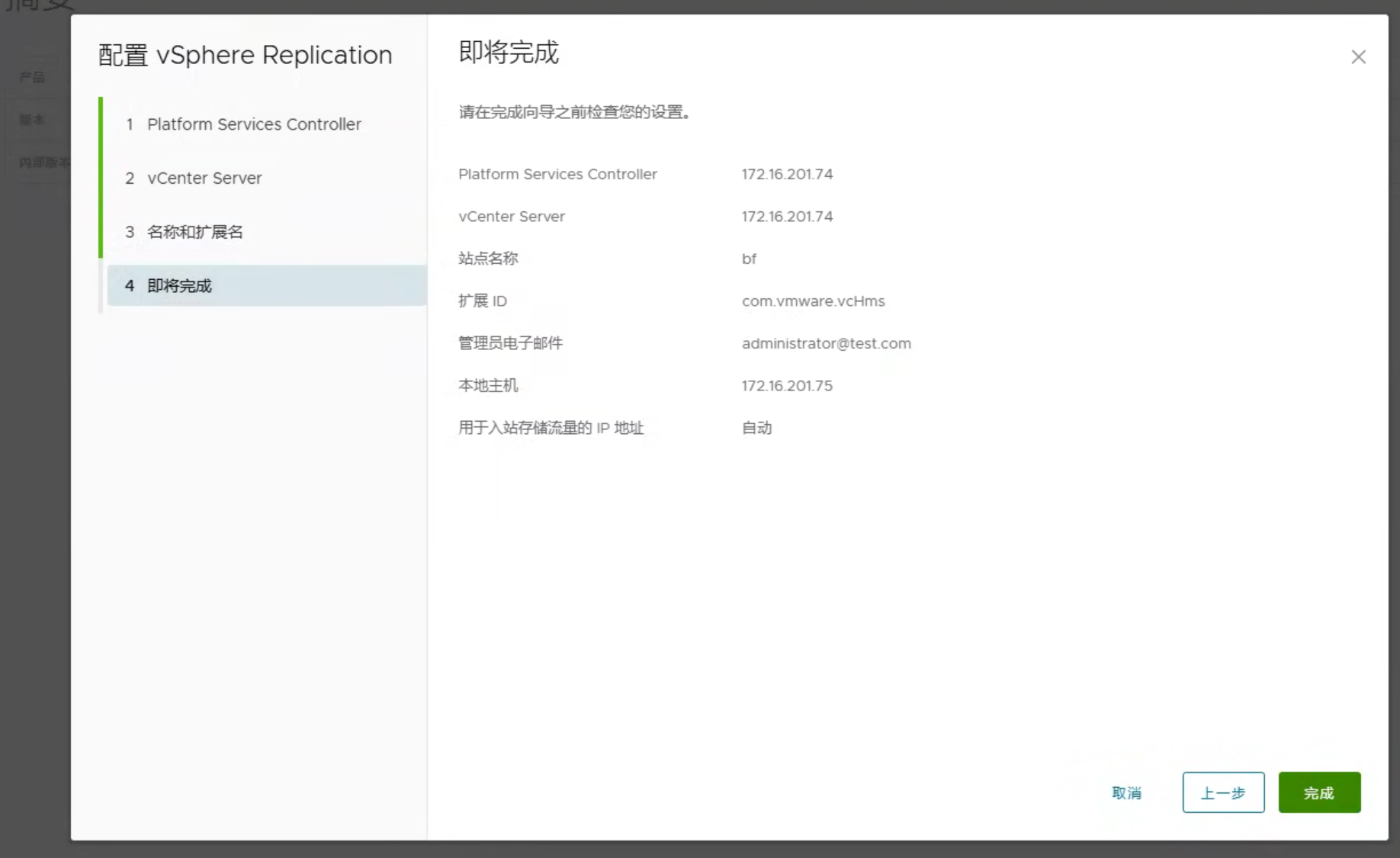
Task: Click the green 完成 button
Action: coord(1319,793)
